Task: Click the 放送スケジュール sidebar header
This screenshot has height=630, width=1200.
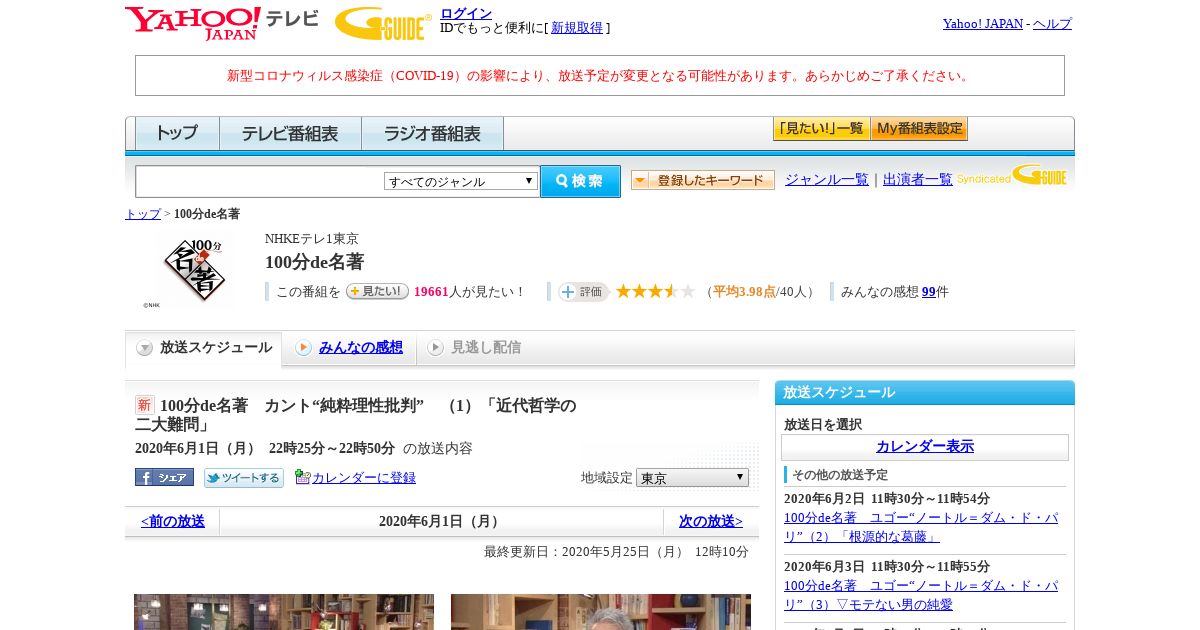Action: point(925,392)
